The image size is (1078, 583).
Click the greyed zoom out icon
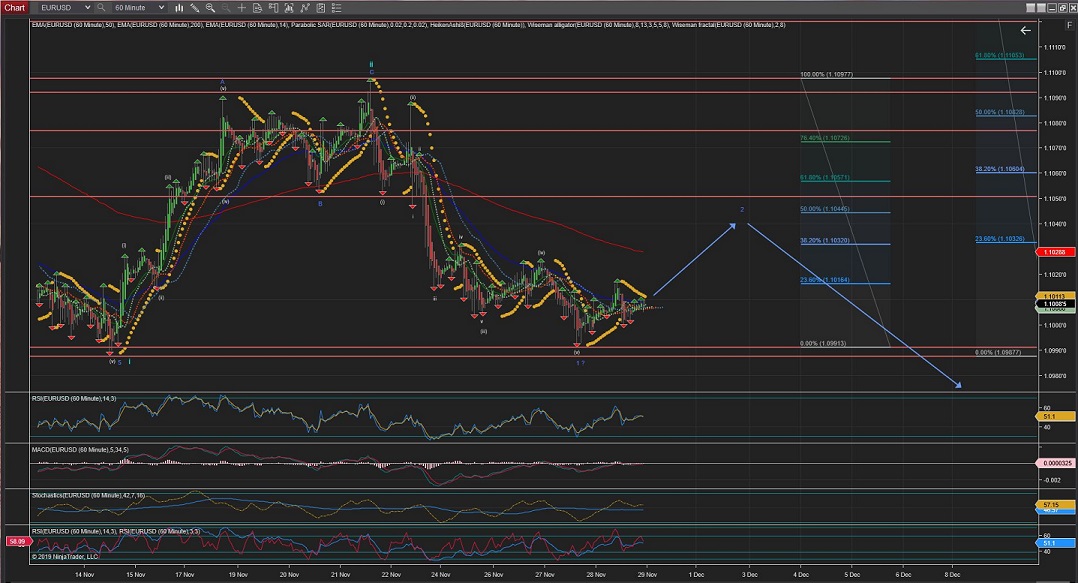coord(226,8)
